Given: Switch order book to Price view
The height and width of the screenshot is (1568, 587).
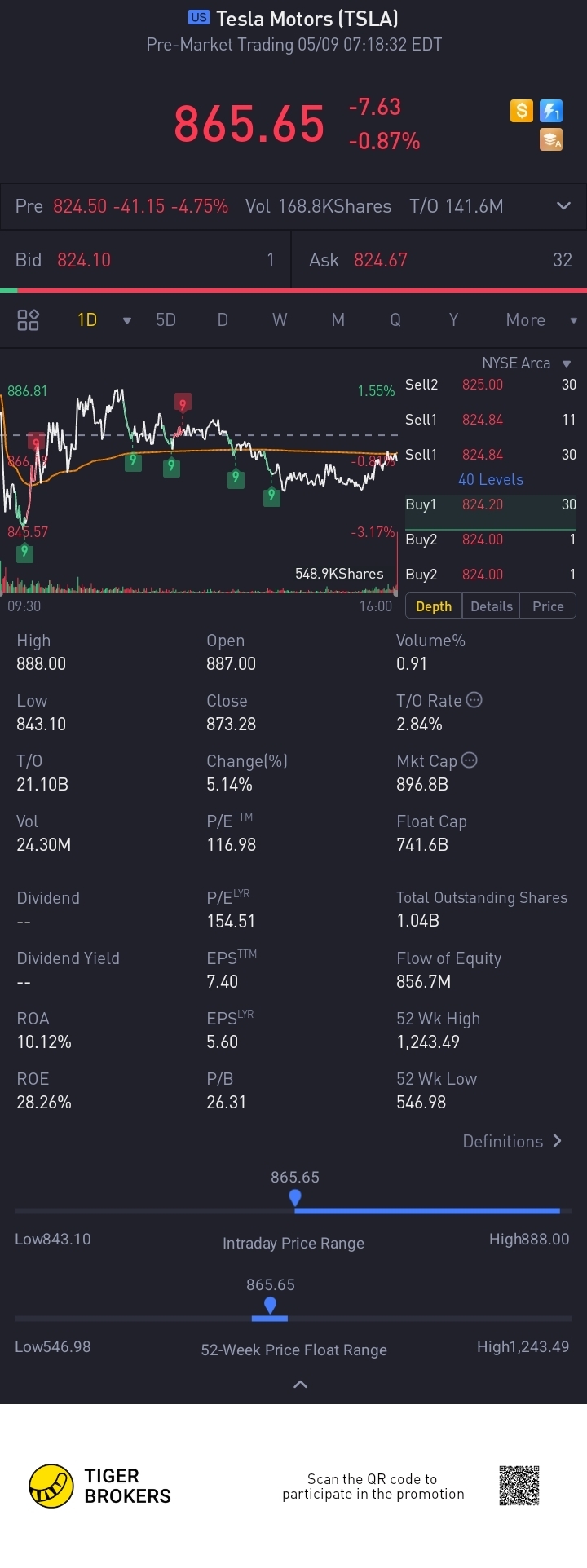Looking at the screenshot, I should pos(548,606).
